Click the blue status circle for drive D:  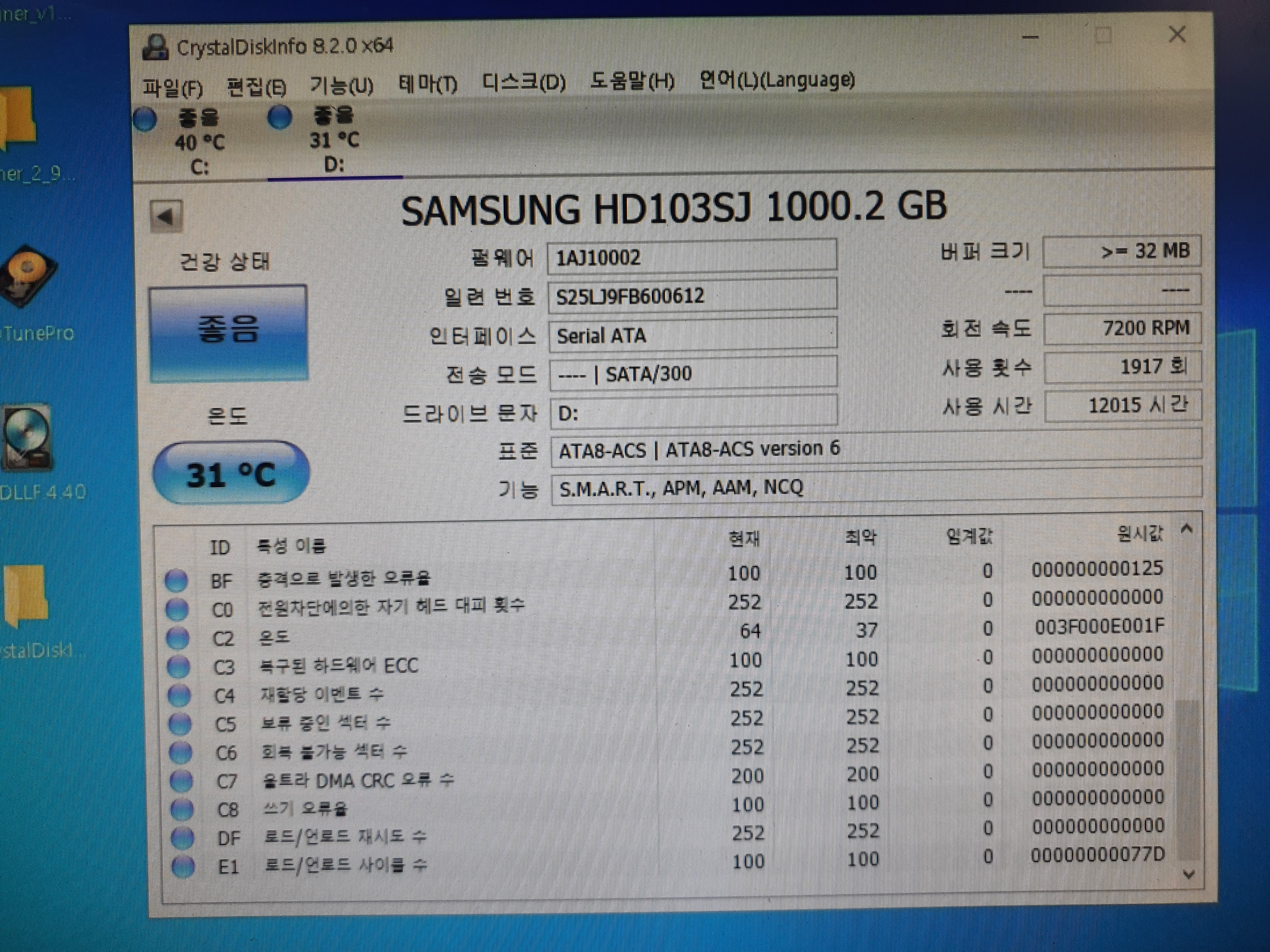click(280, 117)
